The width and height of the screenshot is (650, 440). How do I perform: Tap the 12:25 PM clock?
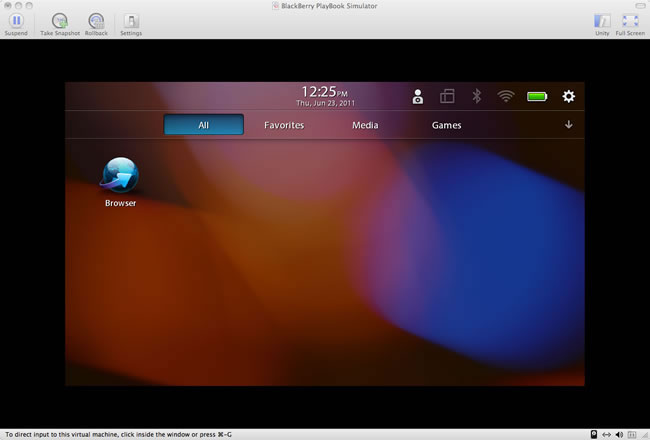point(324,92)
